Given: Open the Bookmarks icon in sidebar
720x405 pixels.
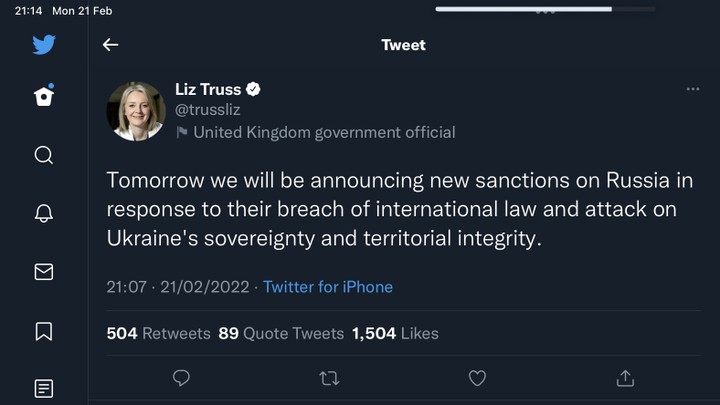Looking at the screenshot, I should tap(43, 330).
